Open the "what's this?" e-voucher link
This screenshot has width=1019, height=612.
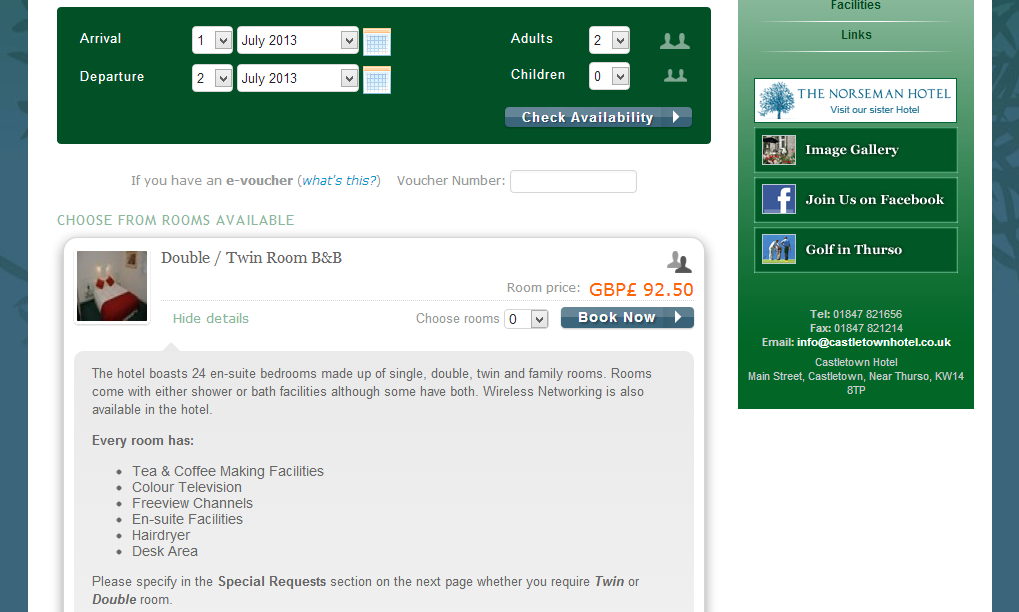click(339, 181)
